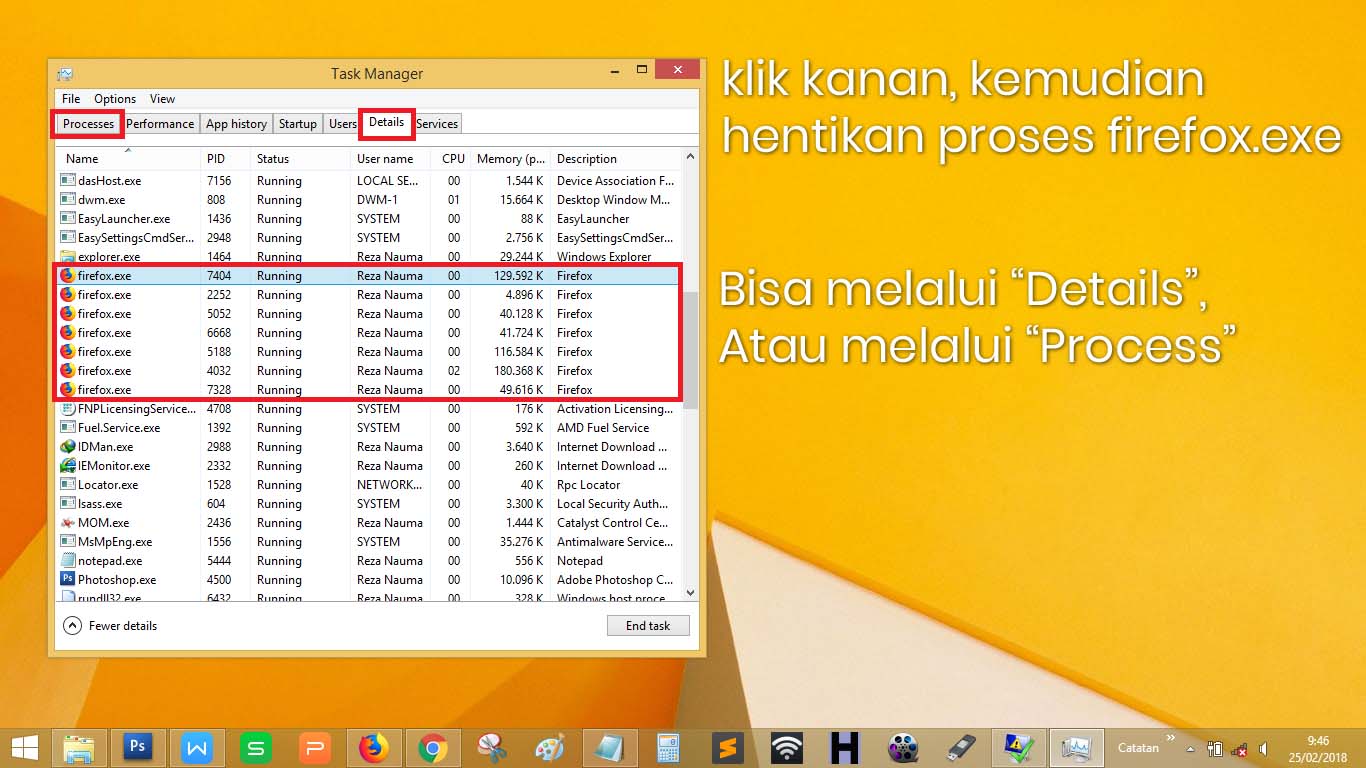Select the FNPLicensingService process row
This screenshot has height=768, width=1366.
click(369, 408)
